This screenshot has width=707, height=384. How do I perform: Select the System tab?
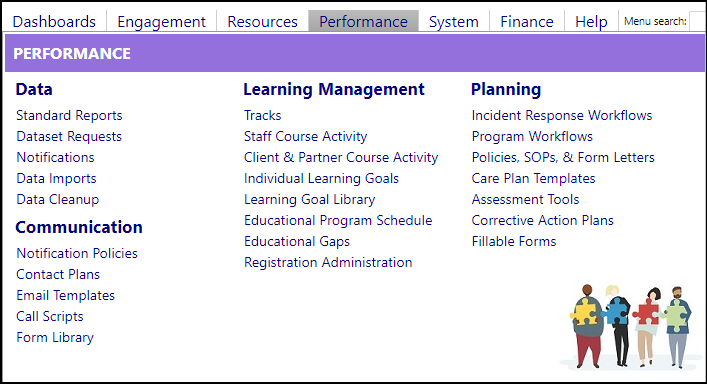click(454, 21)
